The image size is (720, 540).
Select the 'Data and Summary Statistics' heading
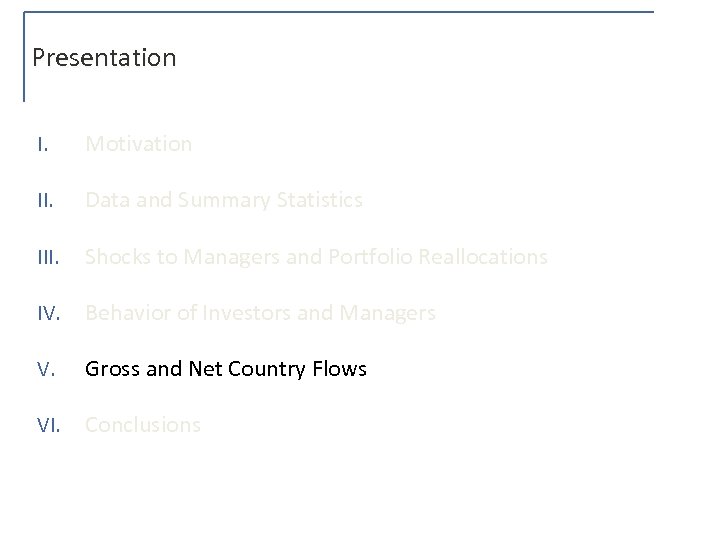point(224,200)
